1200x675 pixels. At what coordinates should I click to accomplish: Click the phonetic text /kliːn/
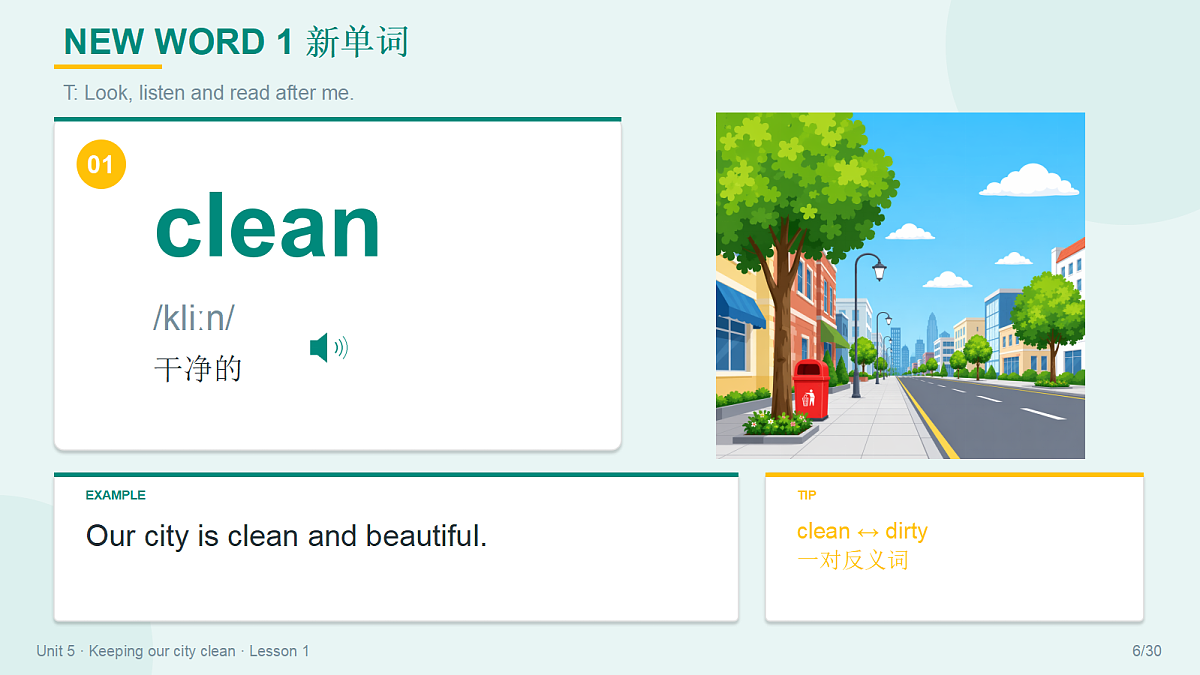[x=194, y=318]
